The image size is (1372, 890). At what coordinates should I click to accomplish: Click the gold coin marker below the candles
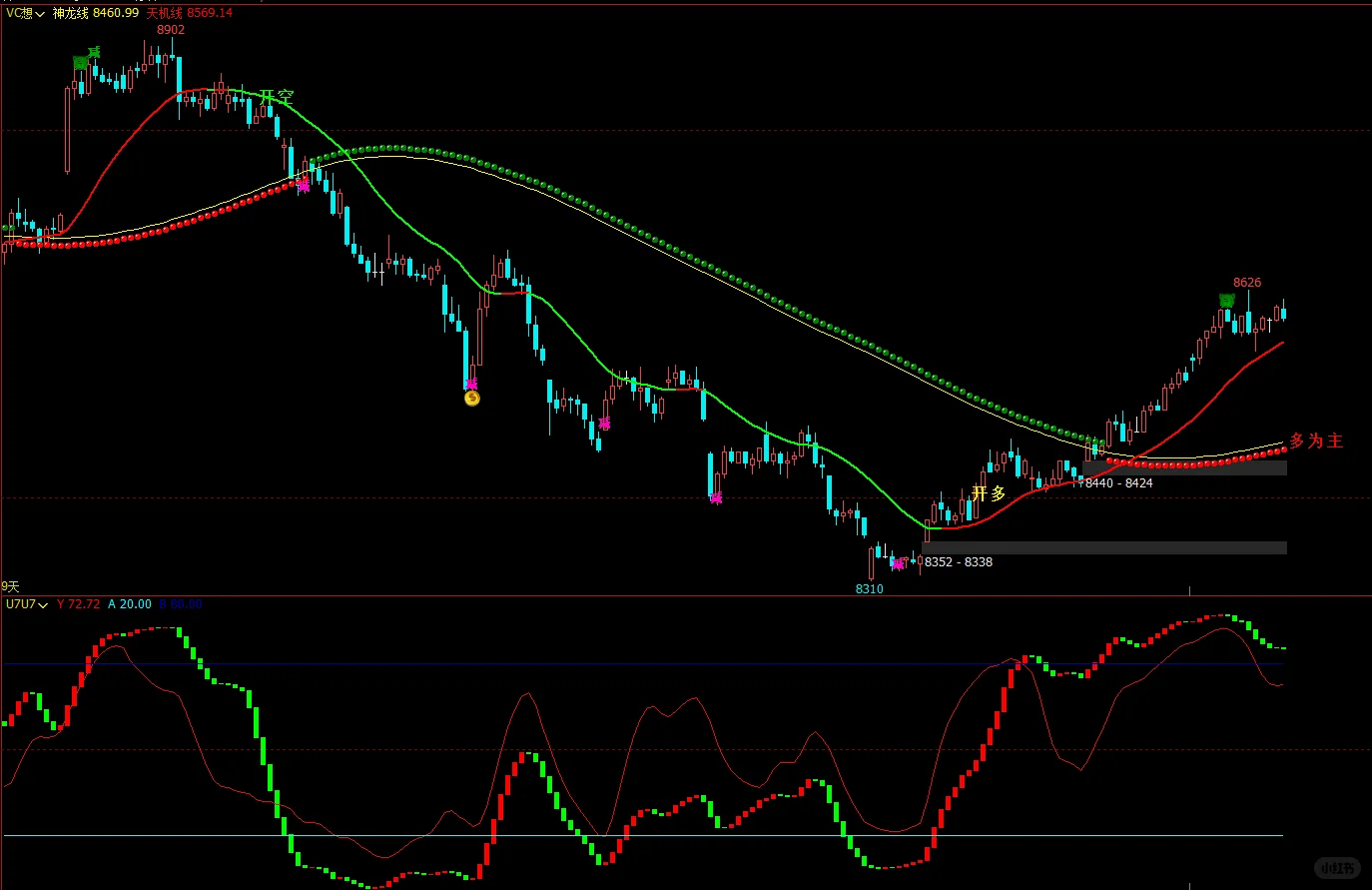coord(472,398)
